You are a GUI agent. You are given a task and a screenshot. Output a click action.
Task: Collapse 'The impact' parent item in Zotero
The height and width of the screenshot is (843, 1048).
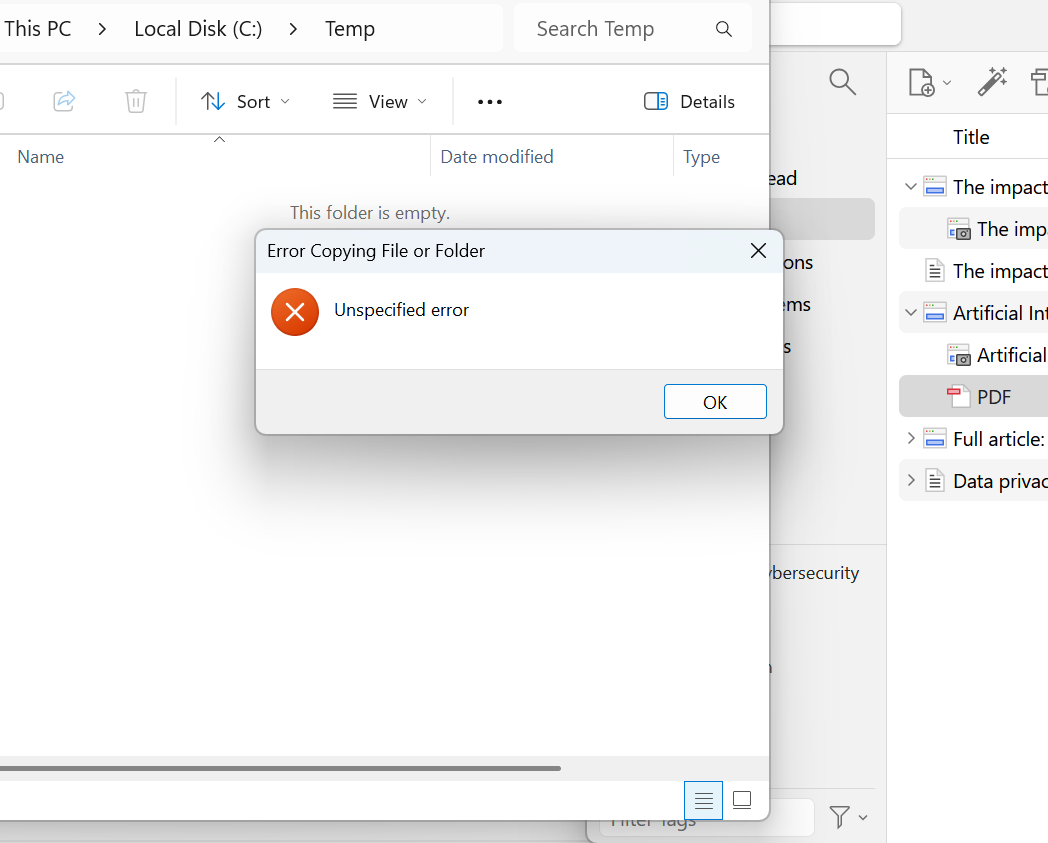coord(910,187)
